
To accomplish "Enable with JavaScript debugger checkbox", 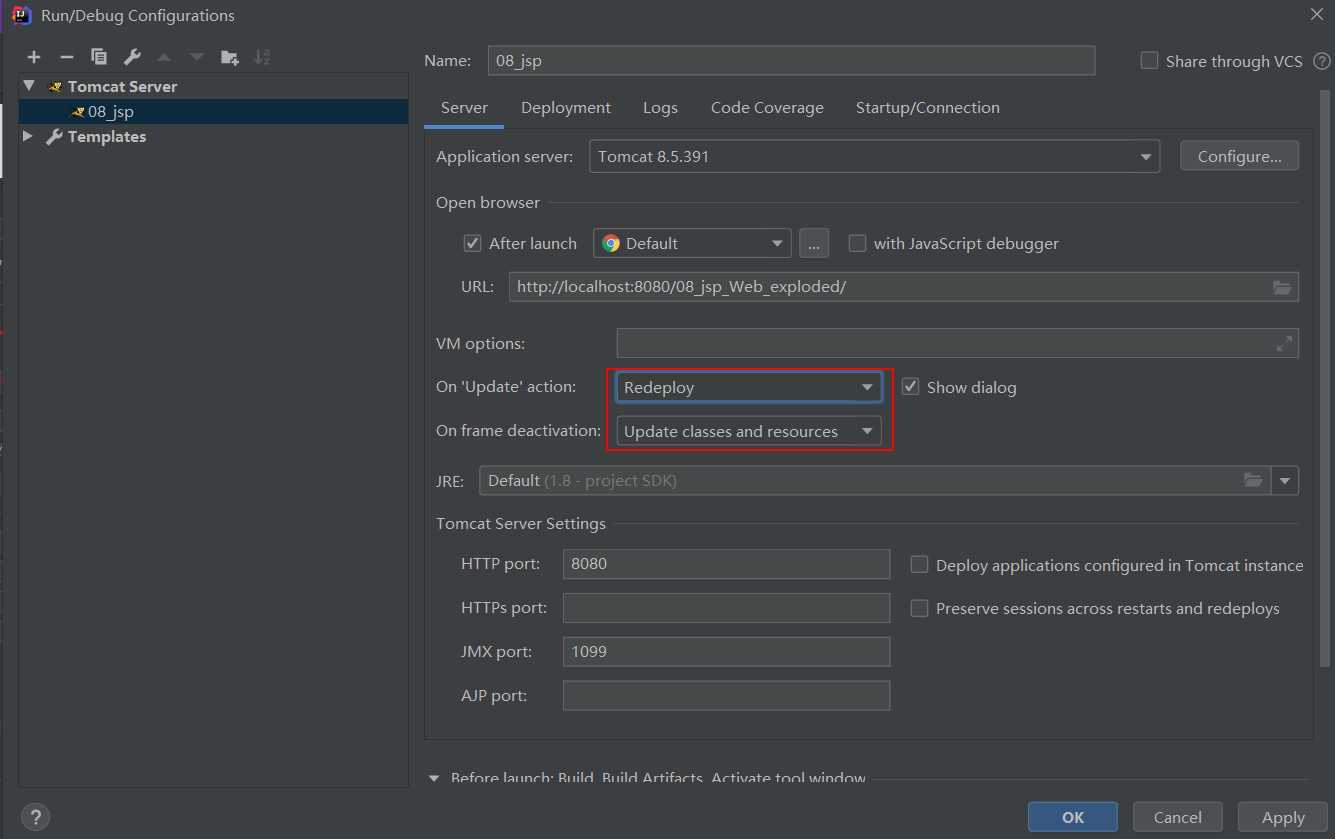I will (857, 243).
